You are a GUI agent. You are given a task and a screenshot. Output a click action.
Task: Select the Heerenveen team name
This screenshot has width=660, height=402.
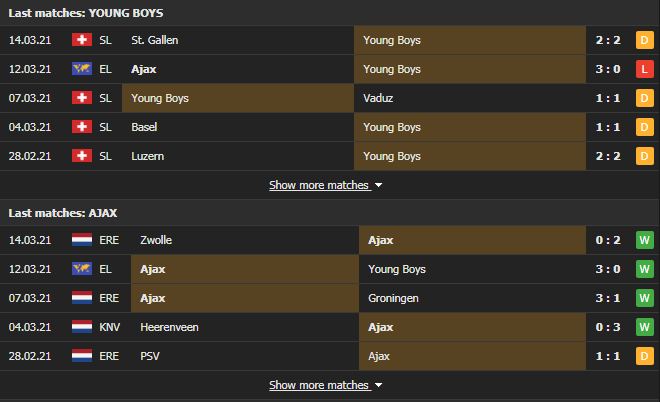click(169, 327)
